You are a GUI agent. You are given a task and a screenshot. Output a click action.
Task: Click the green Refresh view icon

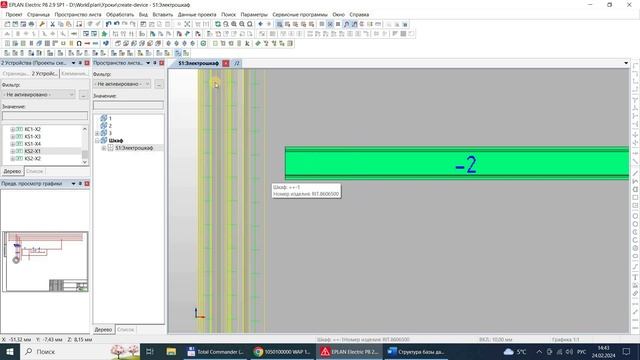tap(218, 24)
